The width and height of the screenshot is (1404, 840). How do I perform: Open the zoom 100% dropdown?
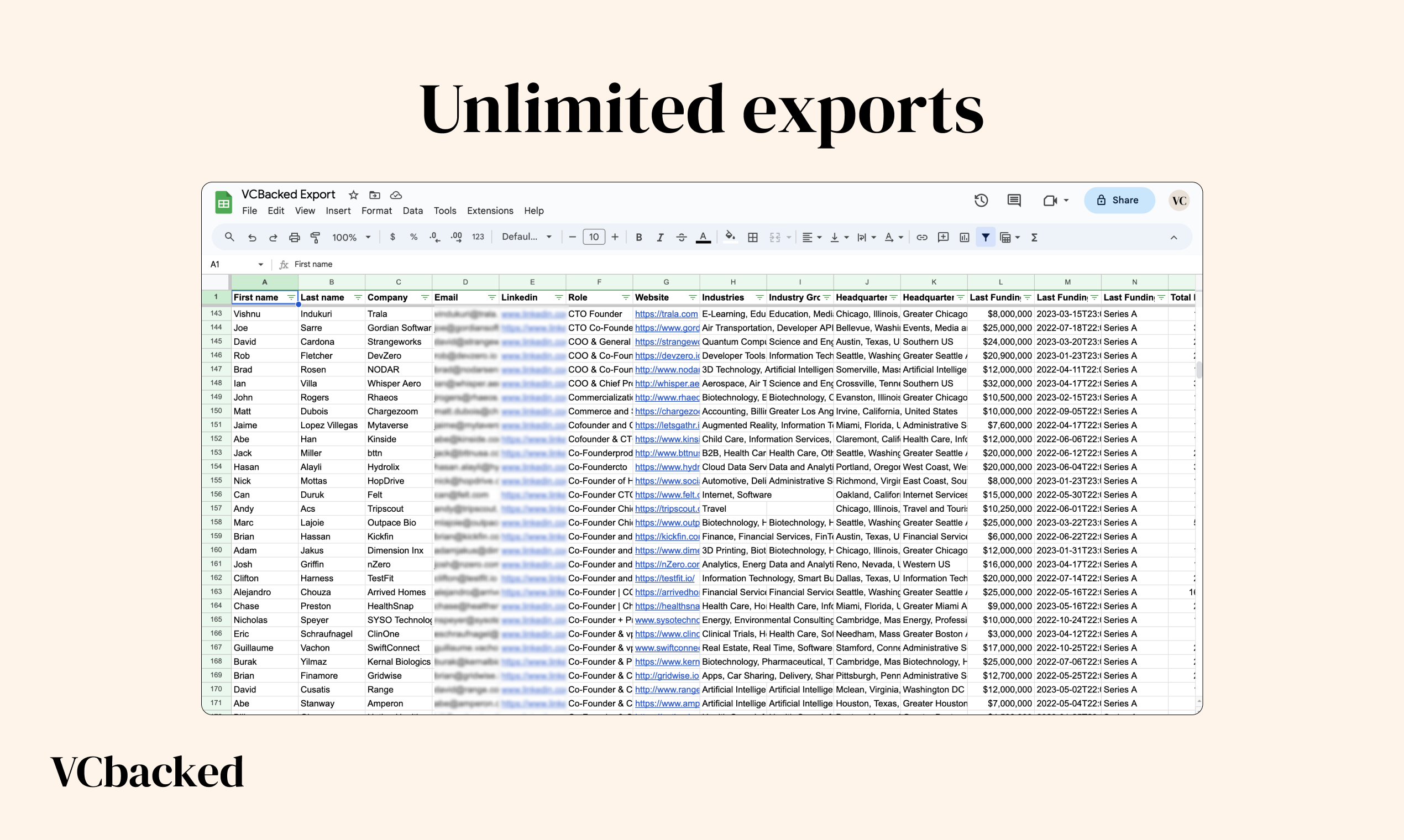[x=350, y=238]
